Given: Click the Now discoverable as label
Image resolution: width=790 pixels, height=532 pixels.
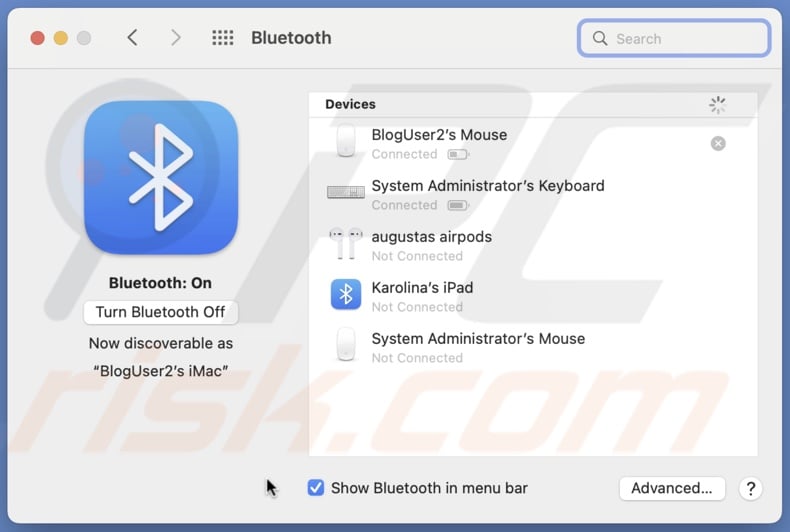Looking at the screenshot, I should coord(161,344).
